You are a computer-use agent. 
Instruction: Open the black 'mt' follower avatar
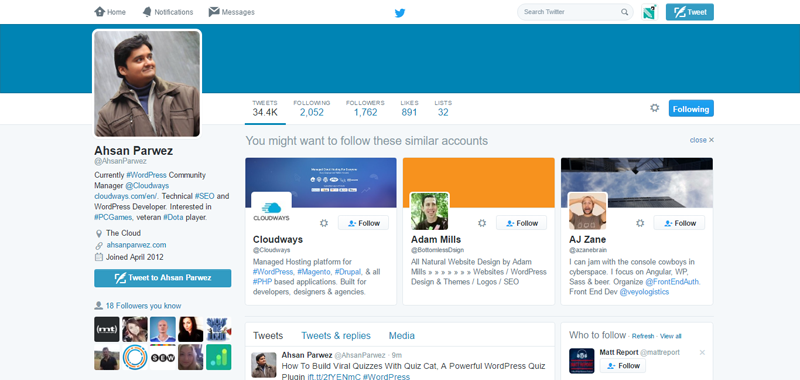107,330
